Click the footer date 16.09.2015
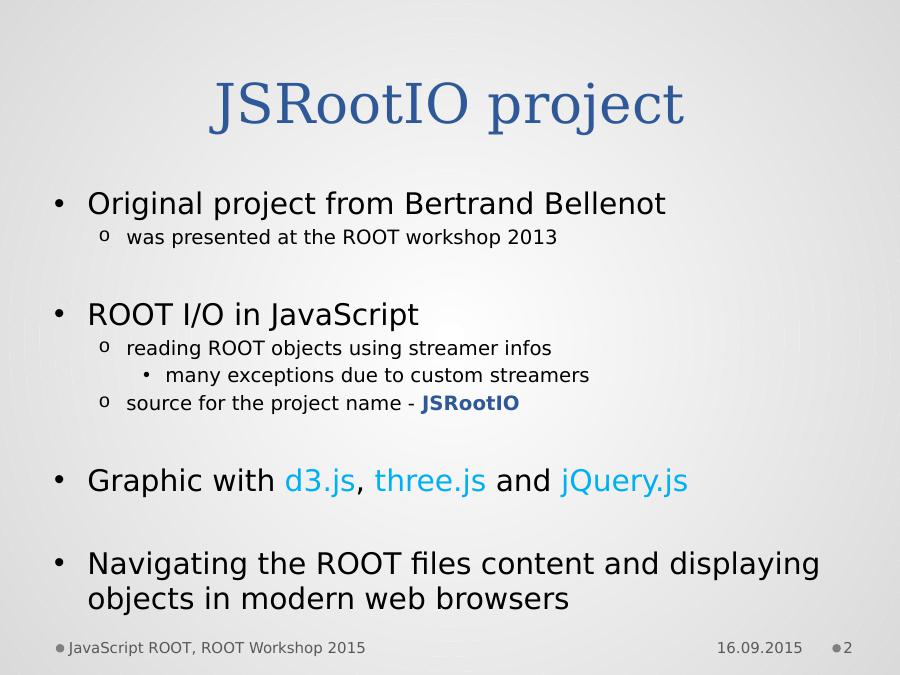Viewport: 900px width, 675px height. click(759, 648)
